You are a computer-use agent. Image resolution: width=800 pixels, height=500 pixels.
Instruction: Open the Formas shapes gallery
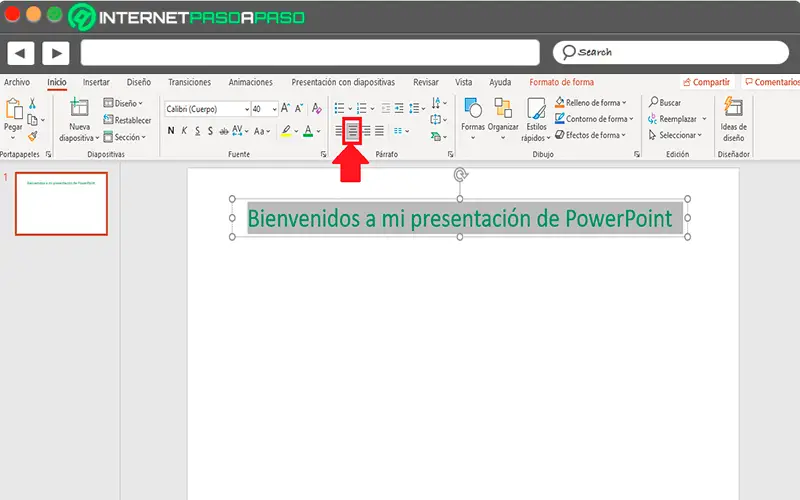[473, 118]
